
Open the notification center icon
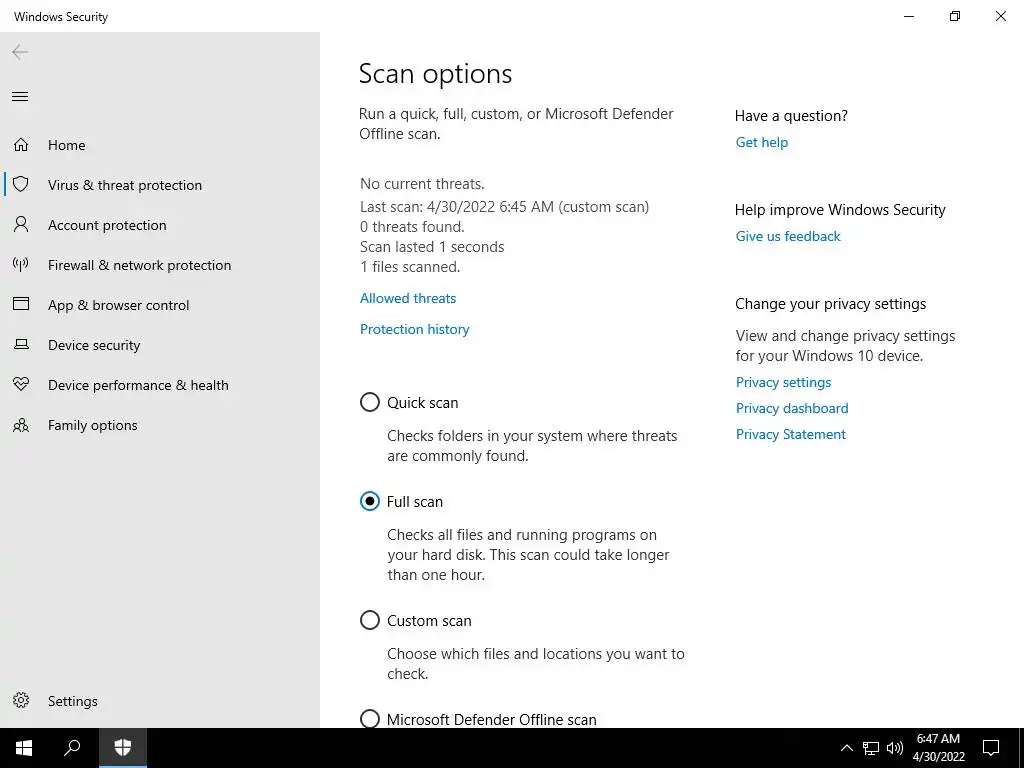[x=991, y=748]
